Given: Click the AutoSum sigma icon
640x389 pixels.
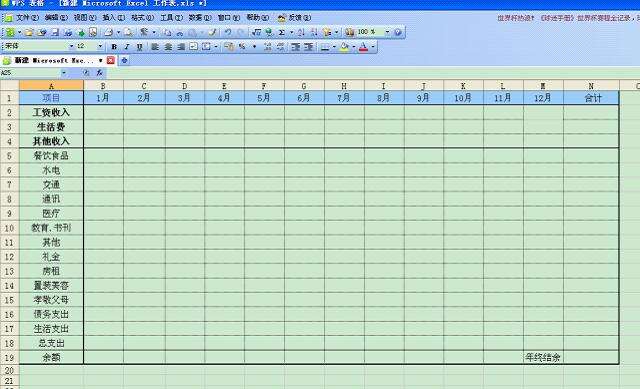Looking at the screenshot, I should point(282,32).
